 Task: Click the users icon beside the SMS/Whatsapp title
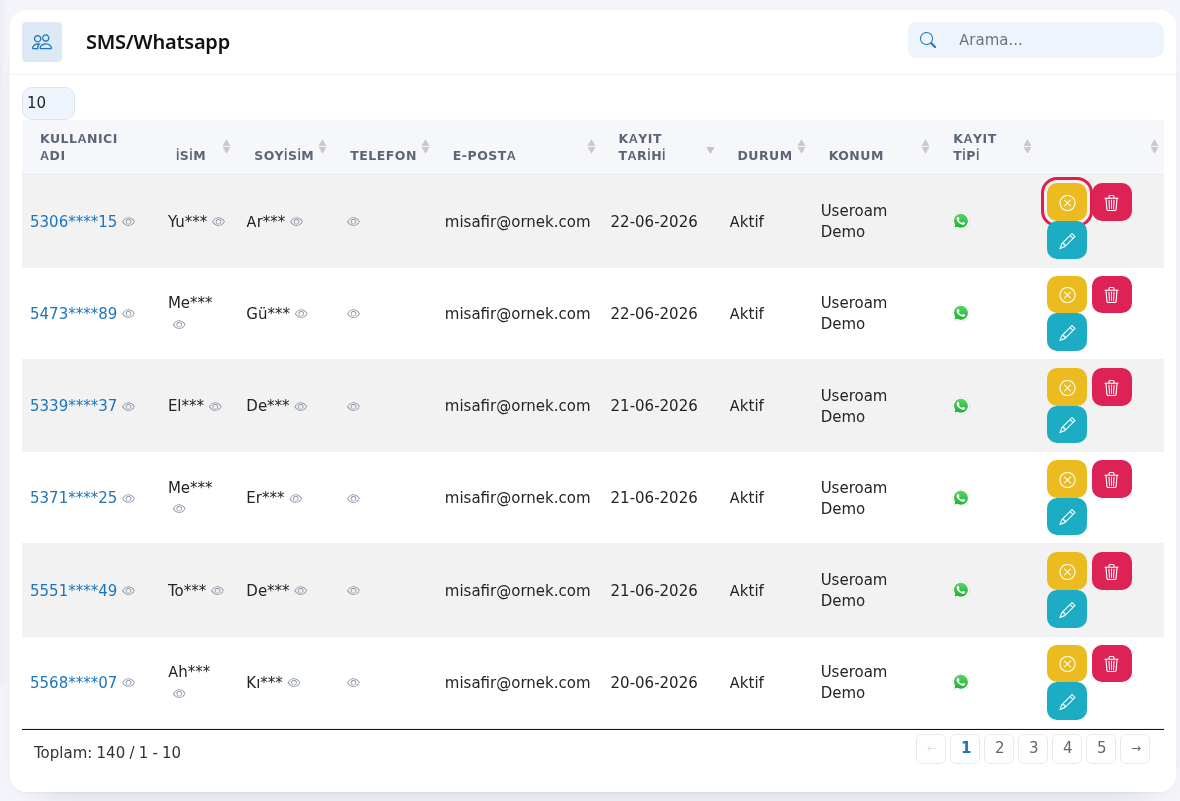click(42, 41)
